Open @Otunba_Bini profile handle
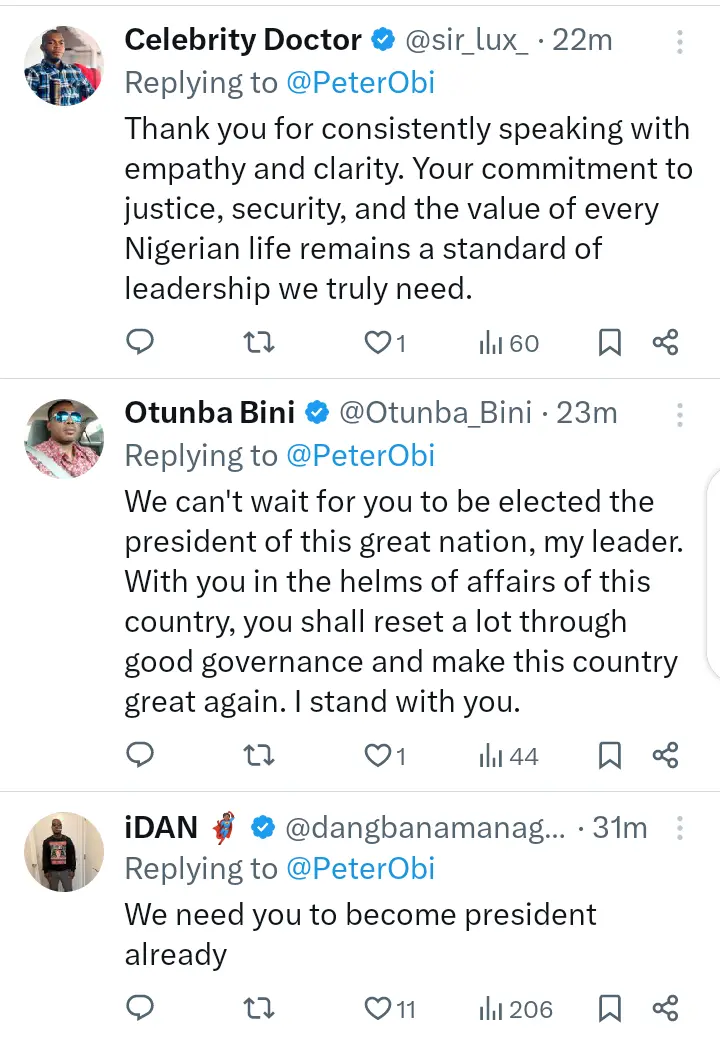 (x=435, y=412)
